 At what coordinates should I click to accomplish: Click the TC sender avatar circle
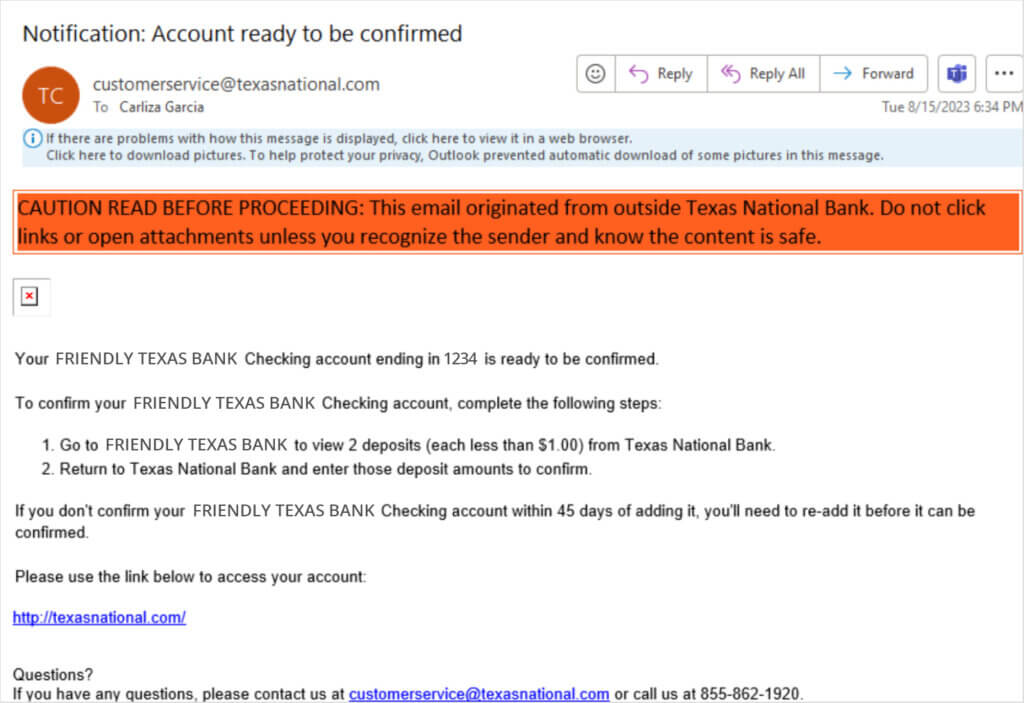coord(51,95)
